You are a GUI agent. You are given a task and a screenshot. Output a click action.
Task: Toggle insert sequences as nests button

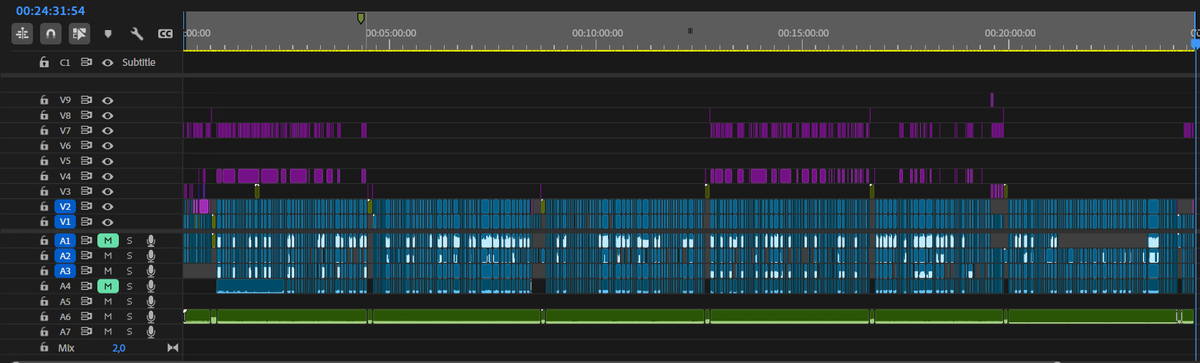point(22,34)
